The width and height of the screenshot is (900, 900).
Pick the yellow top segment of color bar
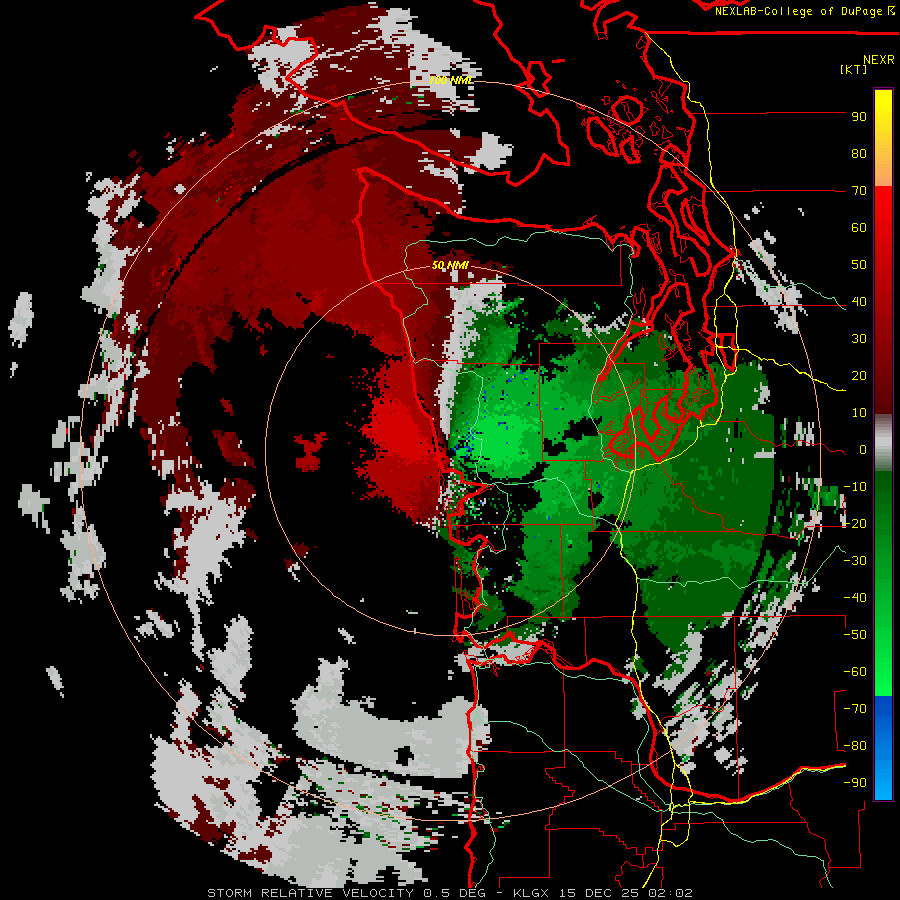click(x=883, y=138)
